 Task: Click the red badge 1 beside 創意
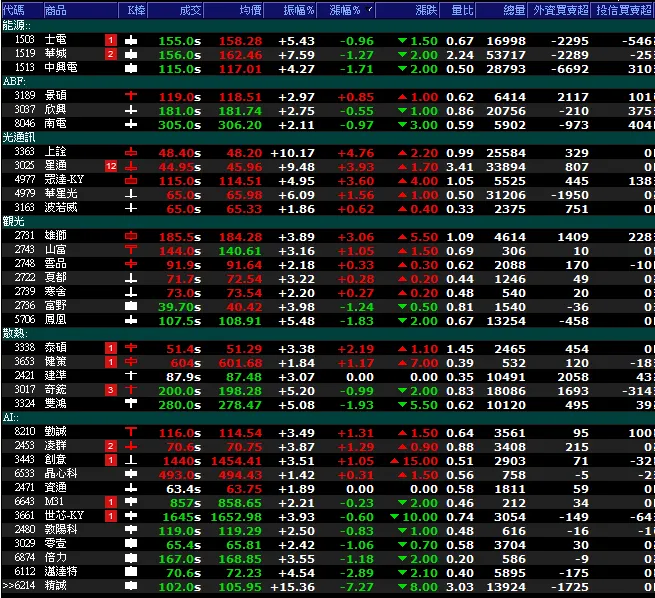(111, 460)
